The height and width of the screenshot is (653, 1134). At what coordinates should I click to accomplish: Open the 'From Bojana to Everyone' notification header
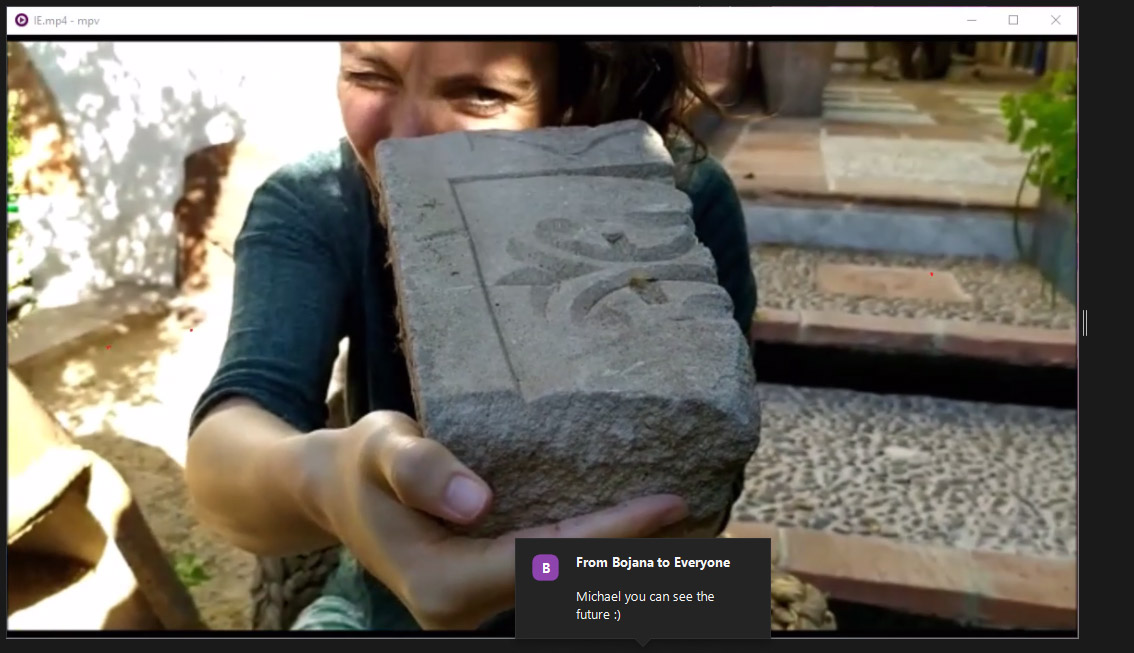(x=652, y=563)
